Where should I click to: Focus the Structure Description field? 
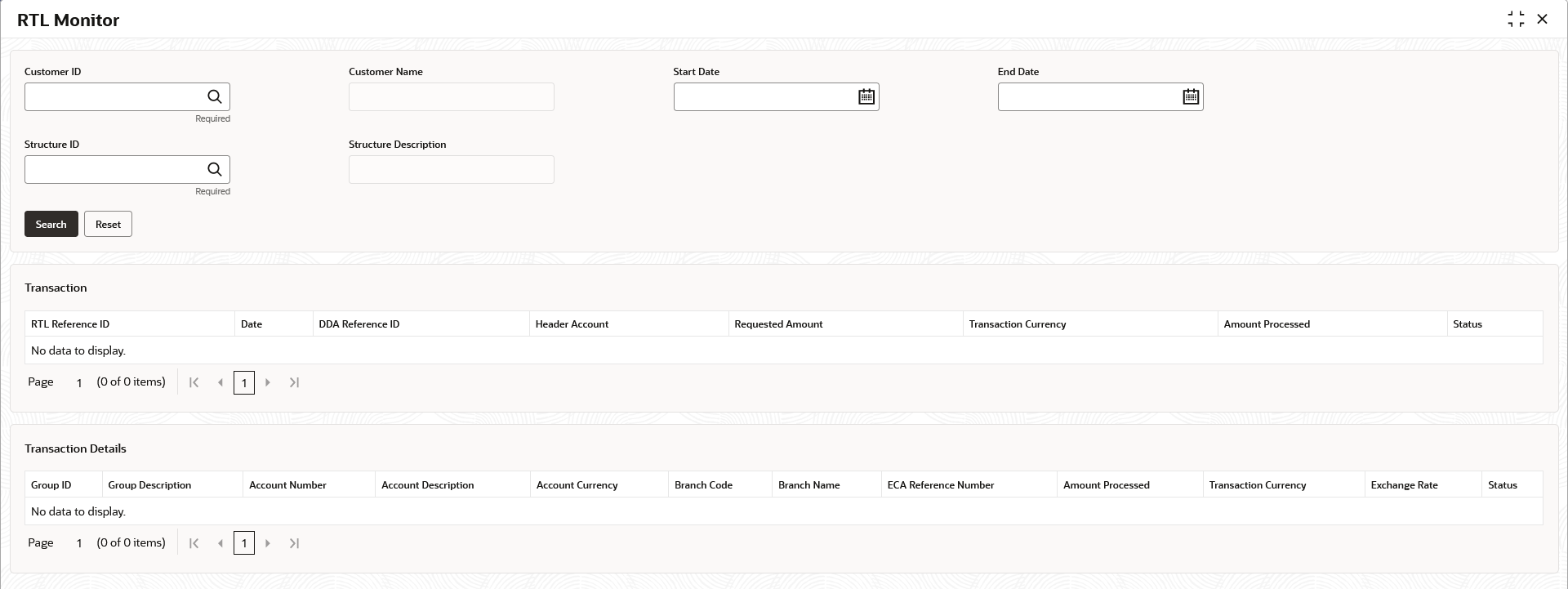tap(452, 169)
